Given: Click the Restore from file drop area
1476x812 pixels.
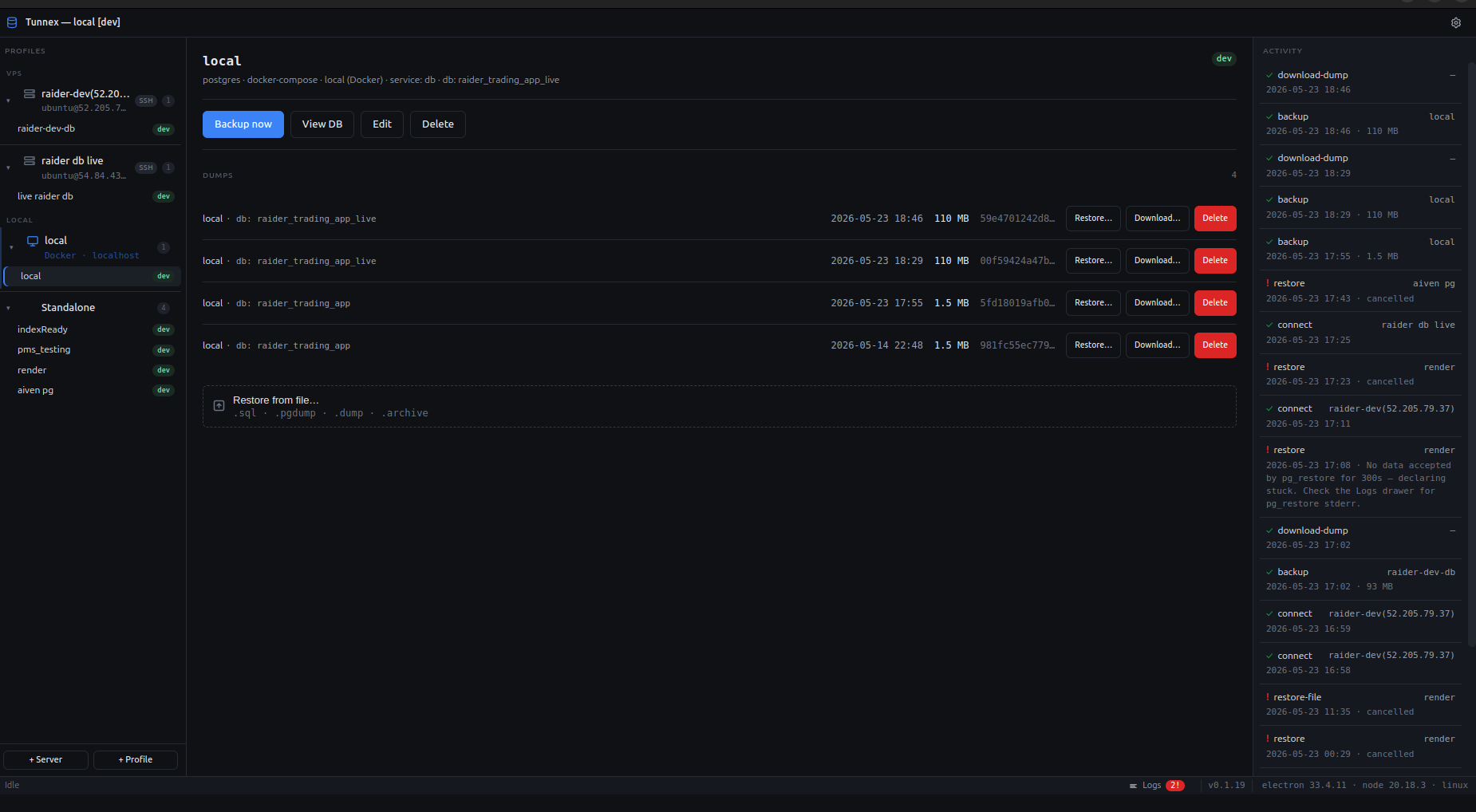Looking at the screenshot, I should [x=720, y=407].
